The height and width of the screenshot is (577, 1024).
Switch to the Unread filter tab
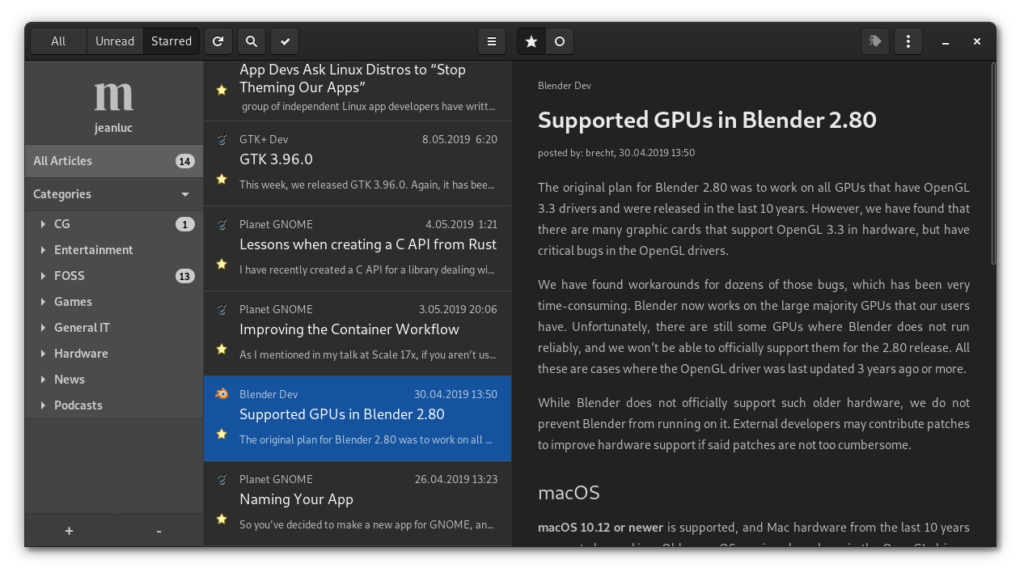[115, 40]
